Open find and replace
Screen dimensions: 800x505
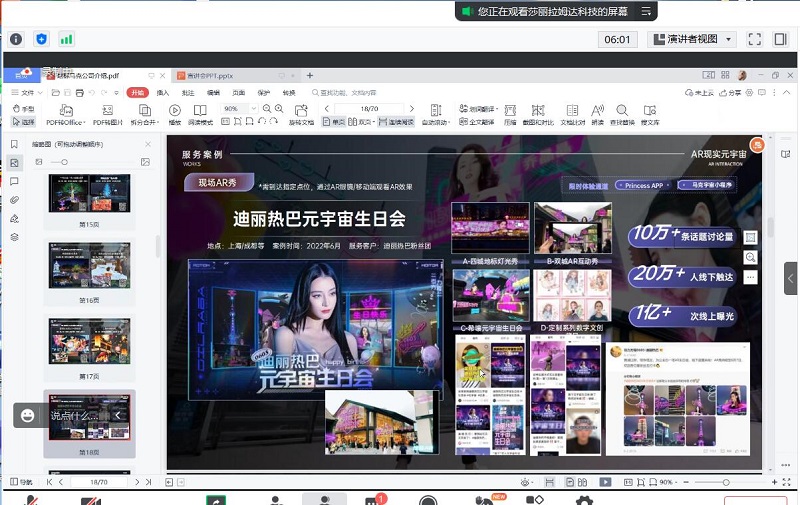622,115
